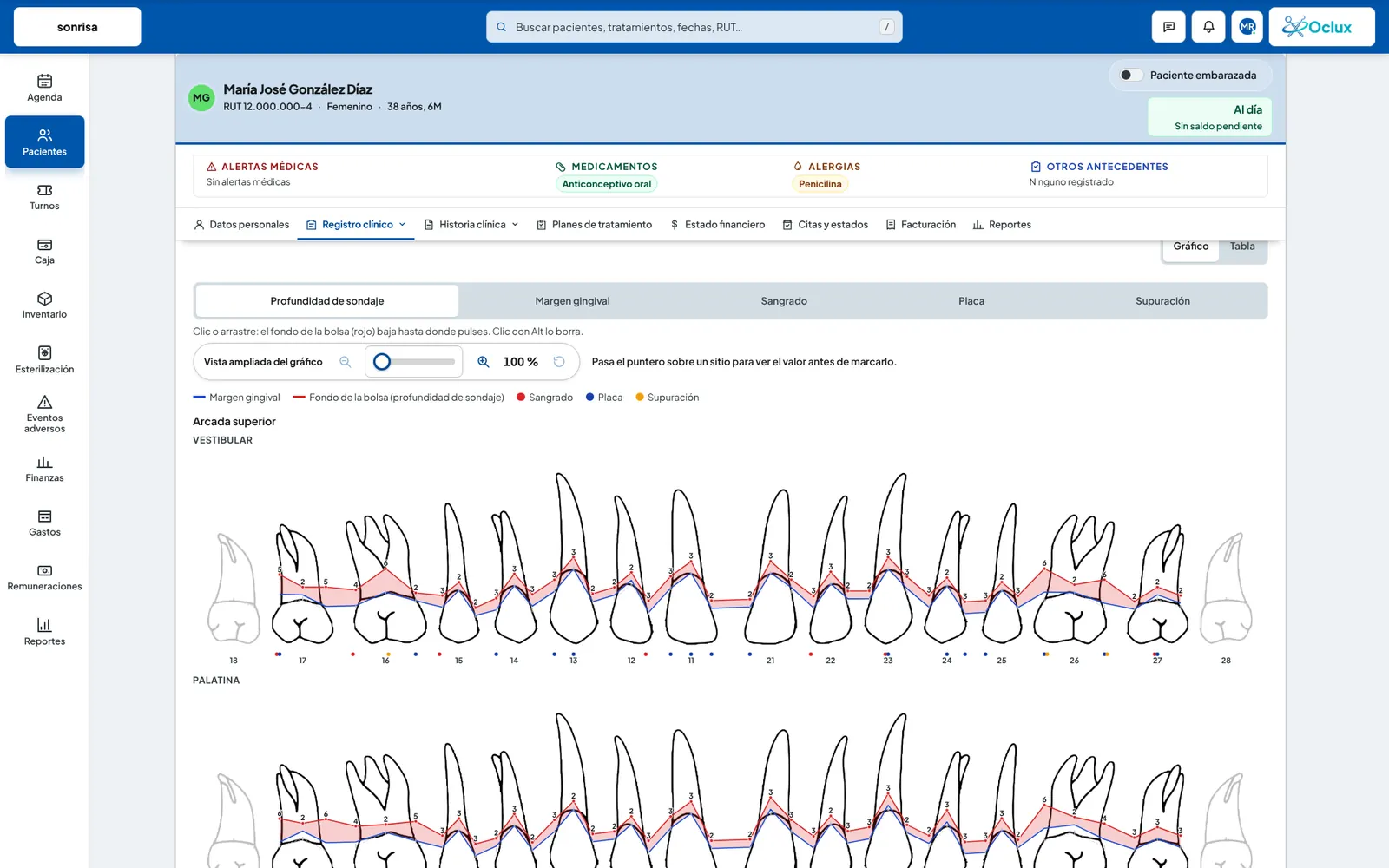The width and height of the screenshot is (1389, 868).
Task: Open Finanzas in the sidebar
Action: pyautogui.click(x=44, y=469)
